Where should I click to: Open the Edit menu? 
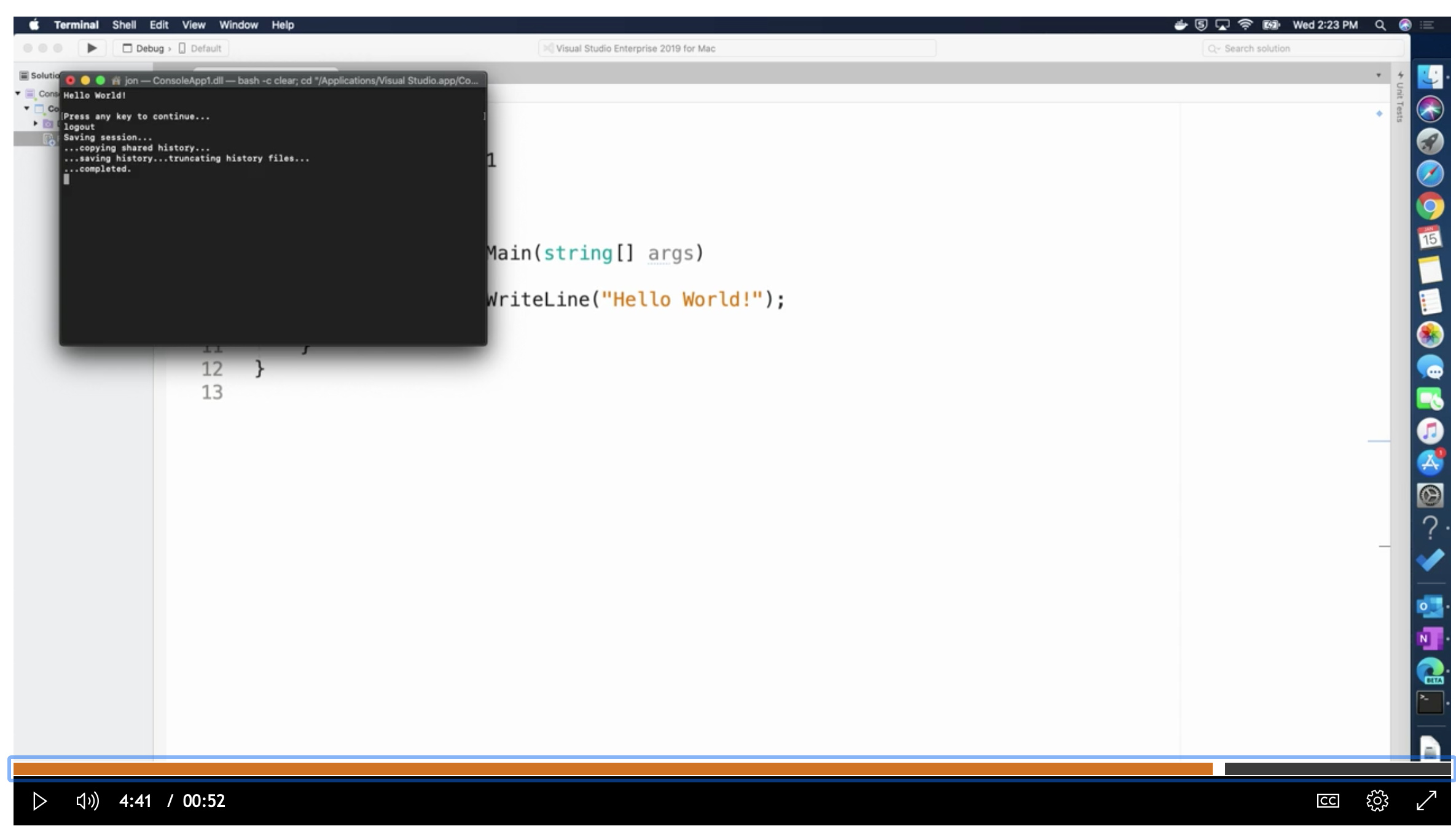(x=159, y=25)
